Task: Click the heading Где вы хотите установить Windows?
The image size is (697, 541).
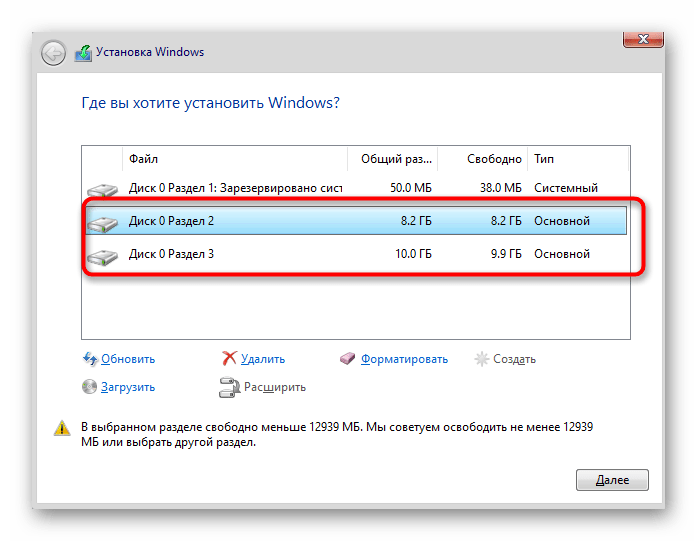Action: tap(210, 103)
